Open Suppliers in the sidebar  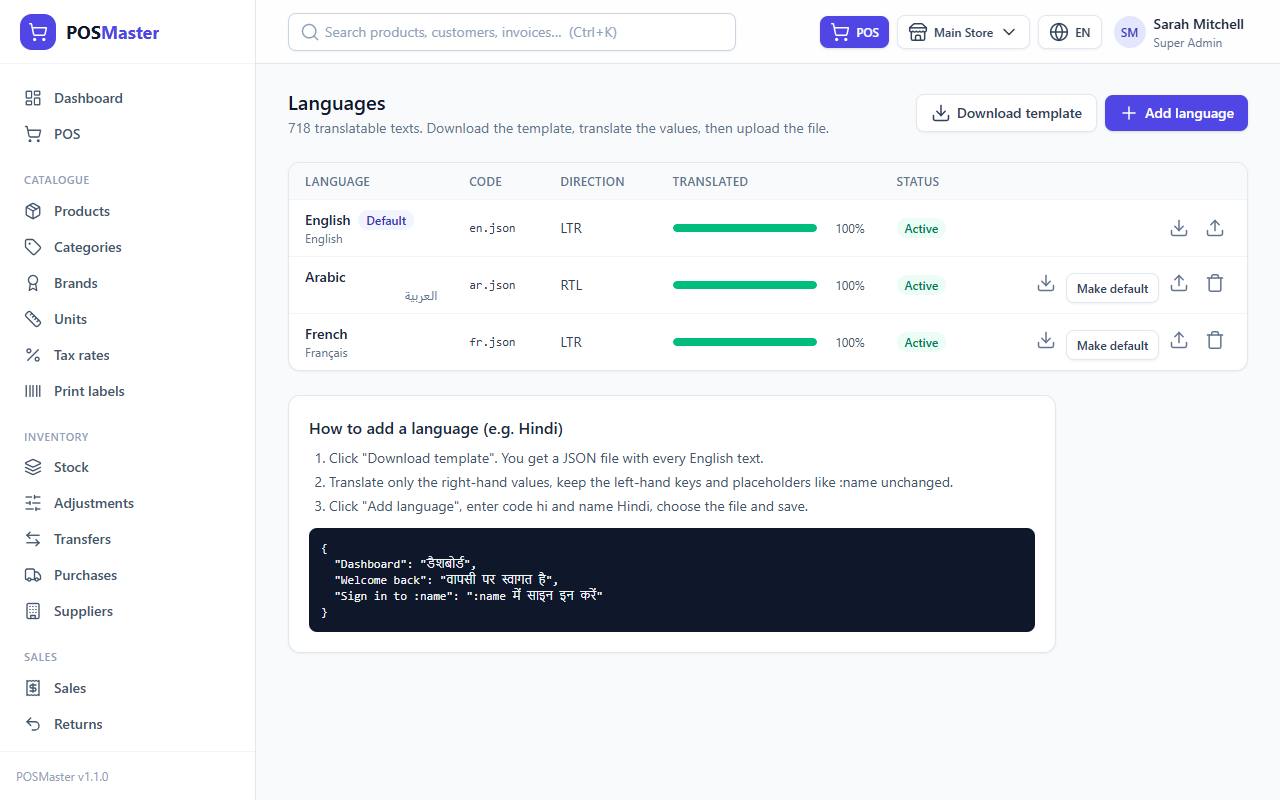[128, 611]
